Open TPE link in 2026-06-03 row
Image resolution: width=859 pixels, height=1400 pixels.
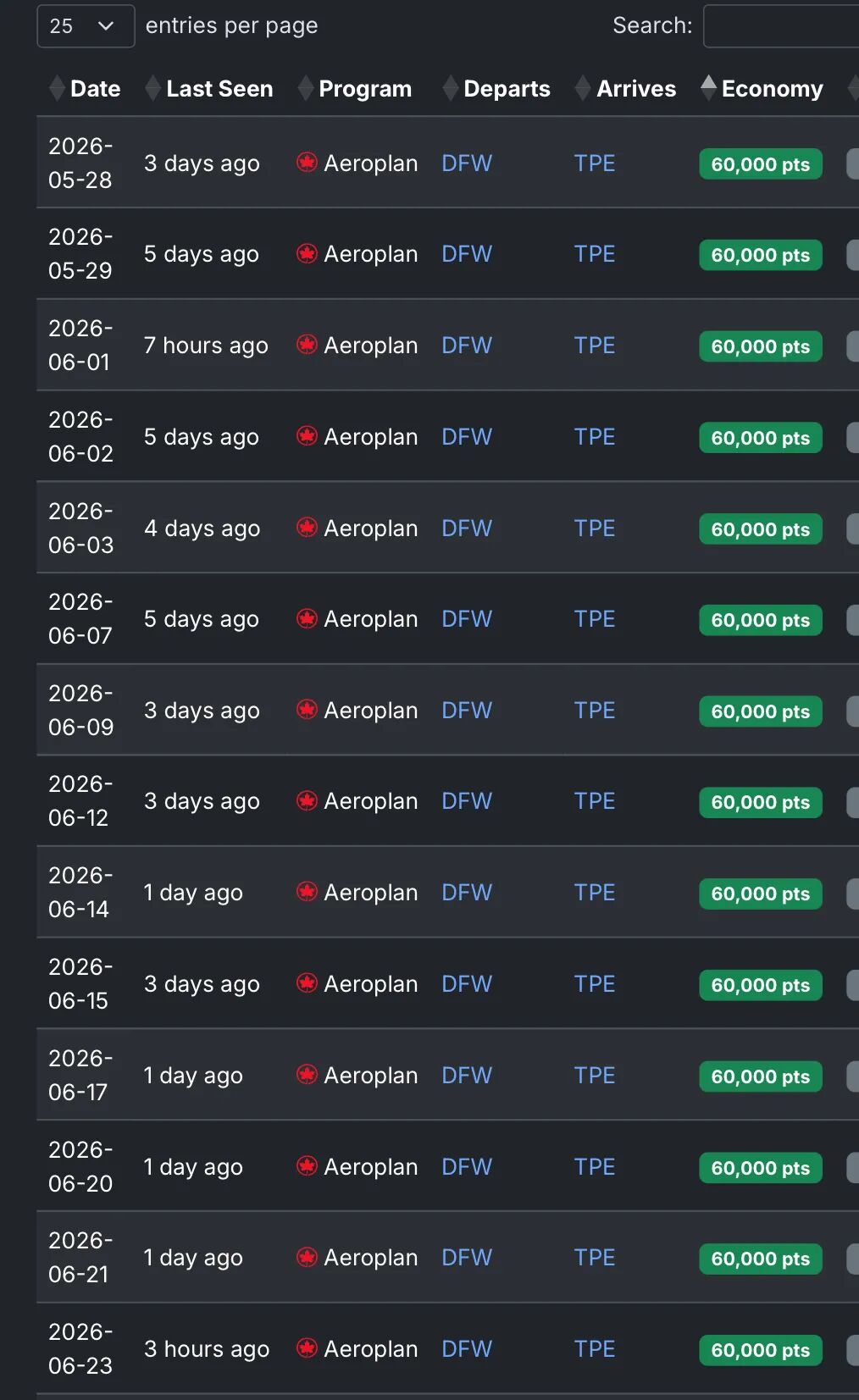595,528
